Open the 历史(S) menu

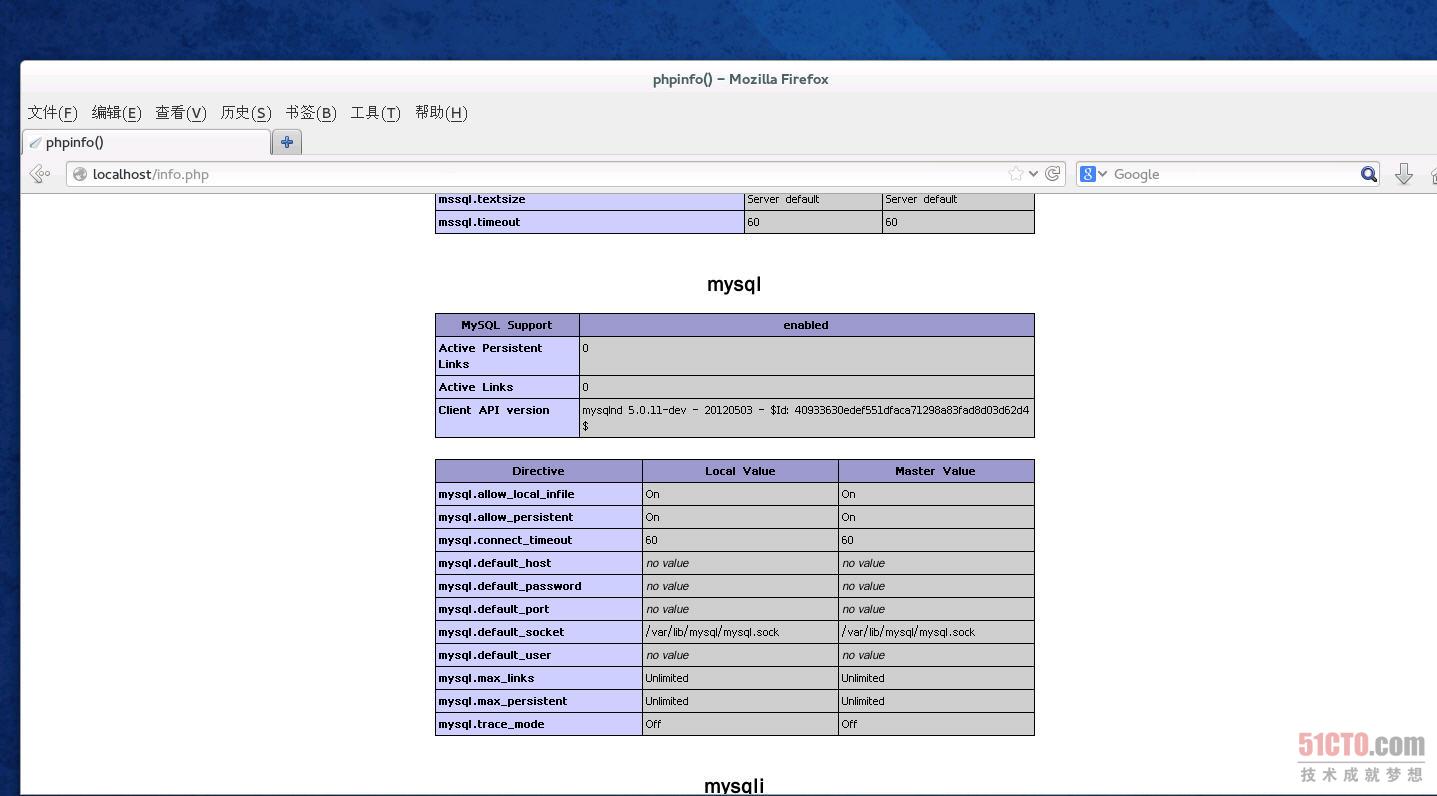(246, 112)
